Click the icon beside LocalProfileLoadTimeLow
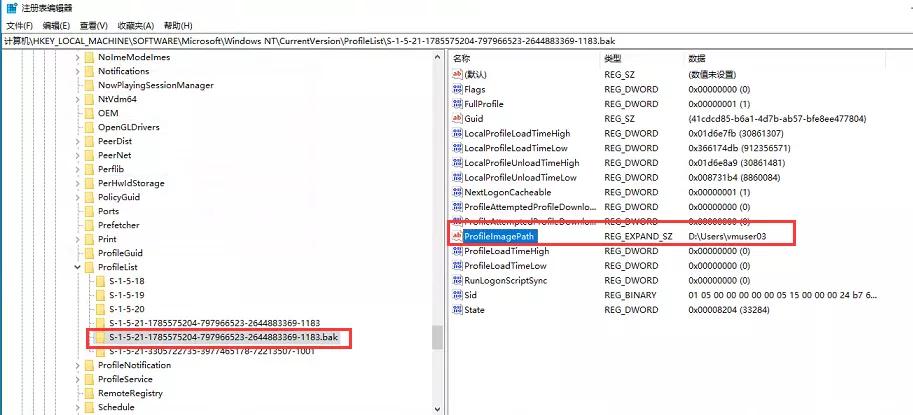Viewport: 913px width, 415px height. [x=457, y=148]
